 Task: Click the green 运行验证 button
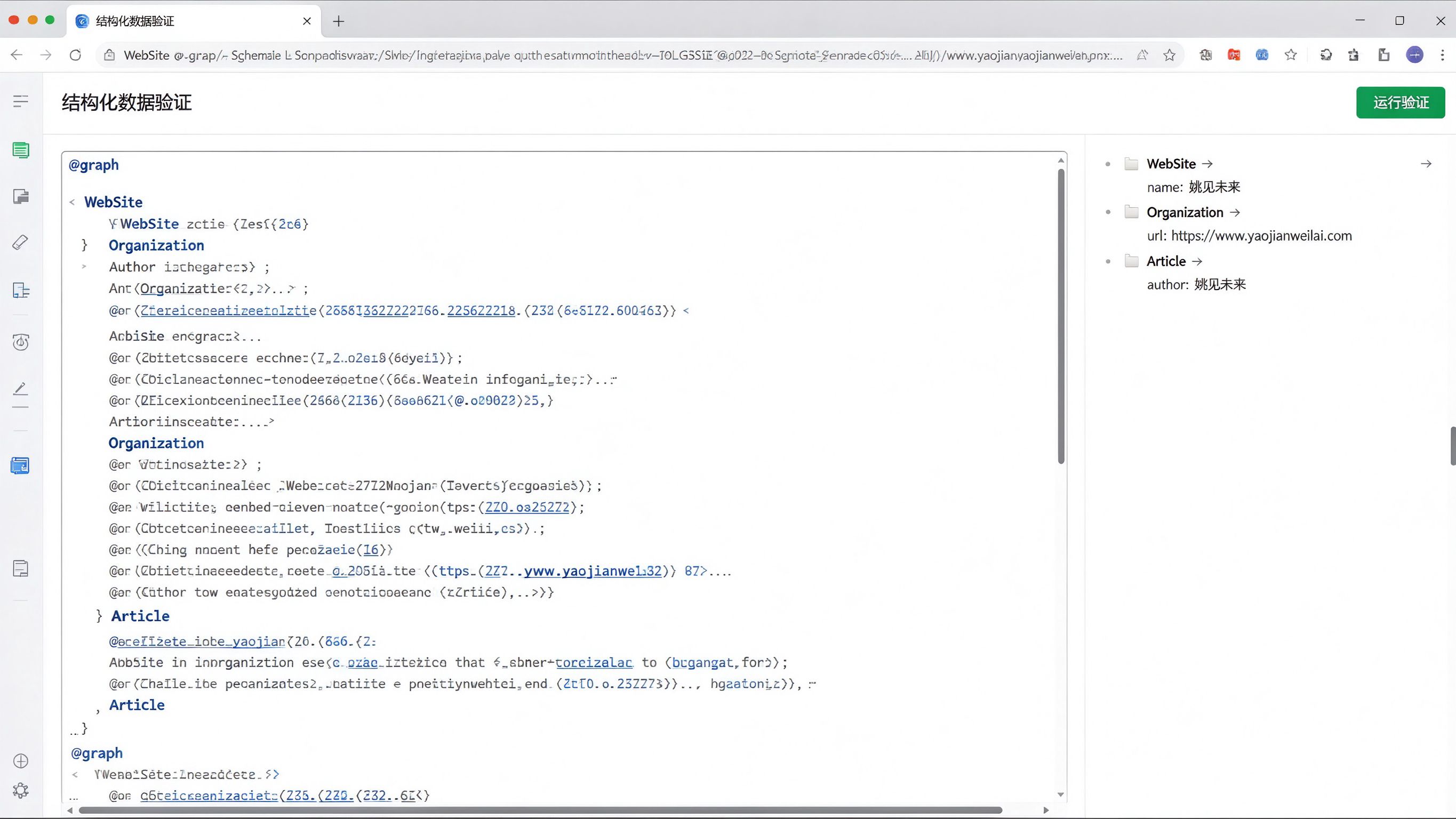(1400, 102)
